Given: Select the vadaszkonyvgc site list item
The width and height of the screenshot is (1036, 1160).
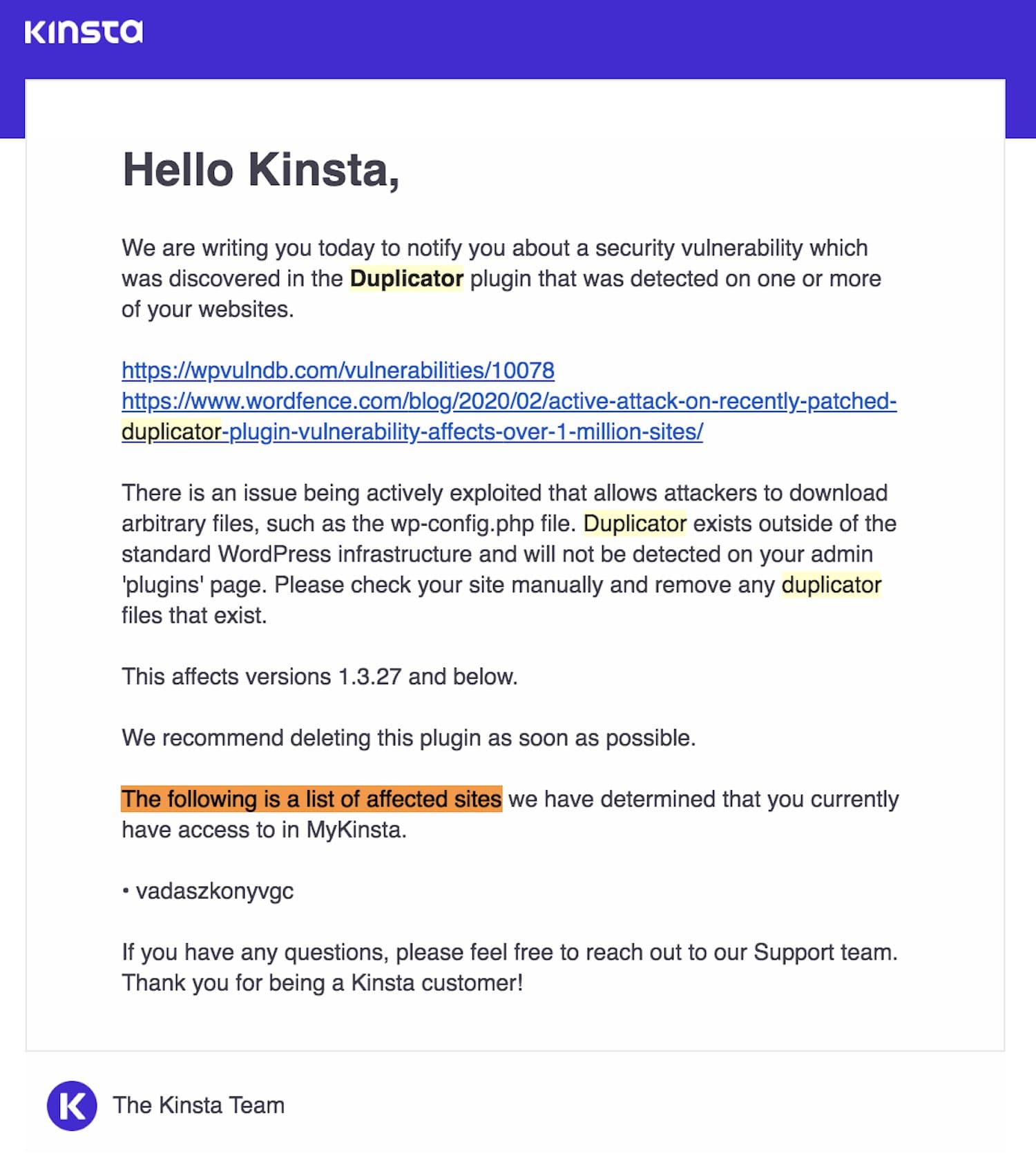Looking at the screenshot, I should tap(214, 891).
